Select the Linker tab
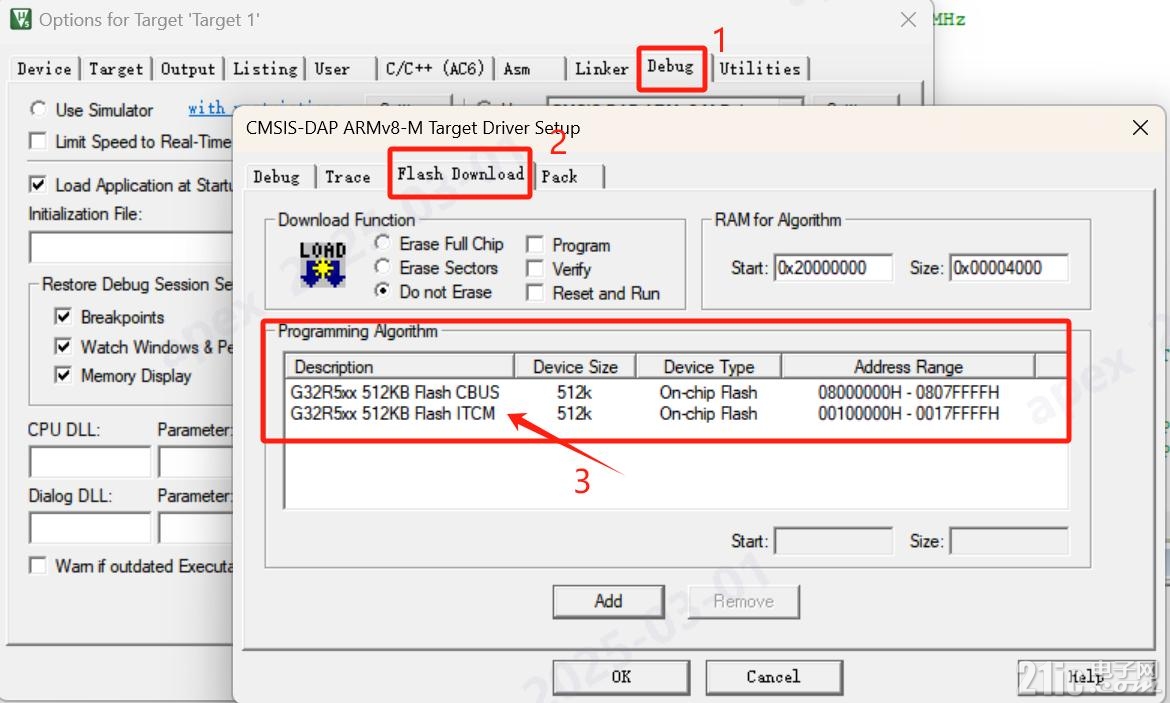The image size is (1170, 703). pos(601,69)
